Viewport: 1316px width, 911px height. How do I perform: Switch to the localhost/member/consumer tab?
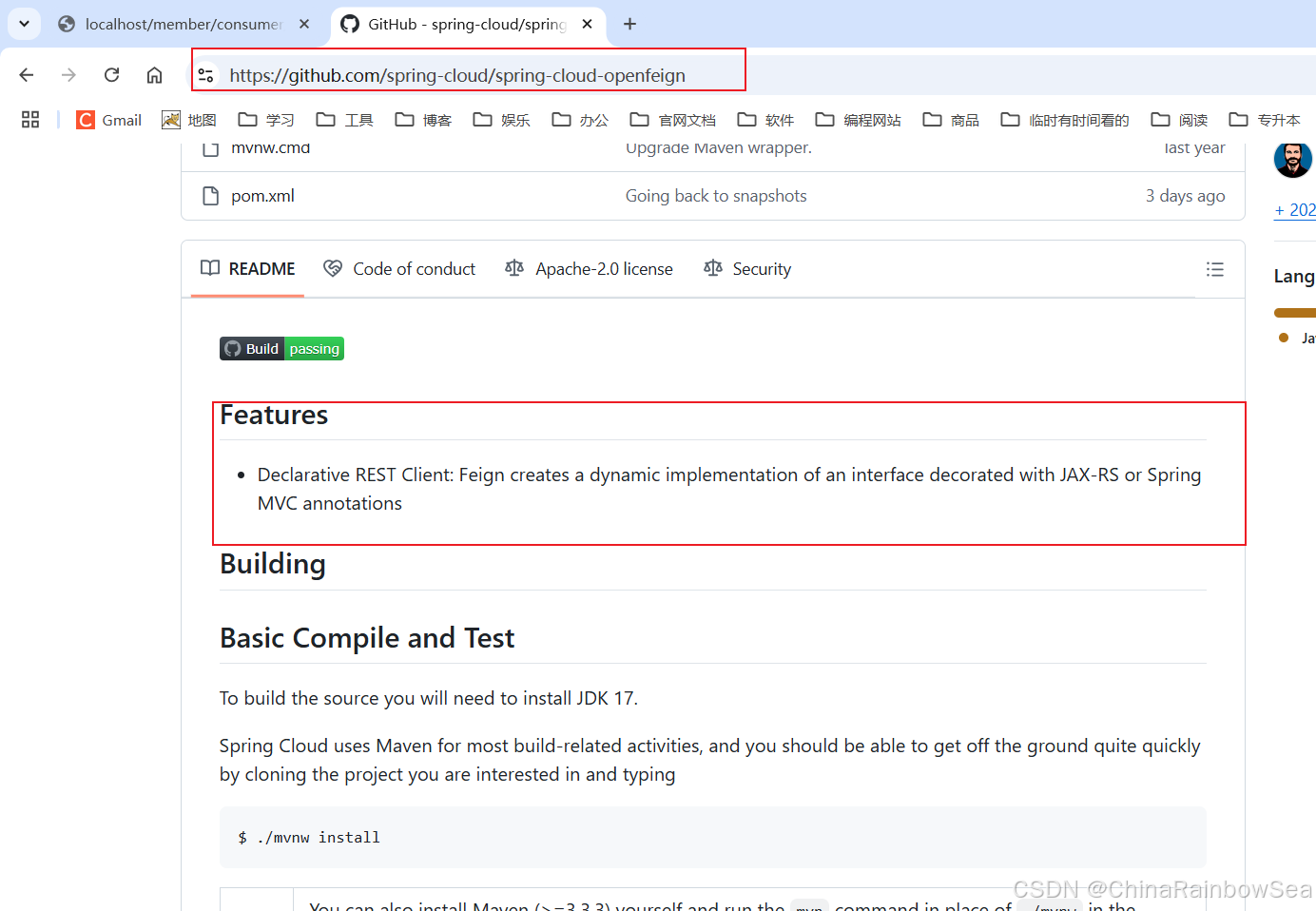coord(184,24)
